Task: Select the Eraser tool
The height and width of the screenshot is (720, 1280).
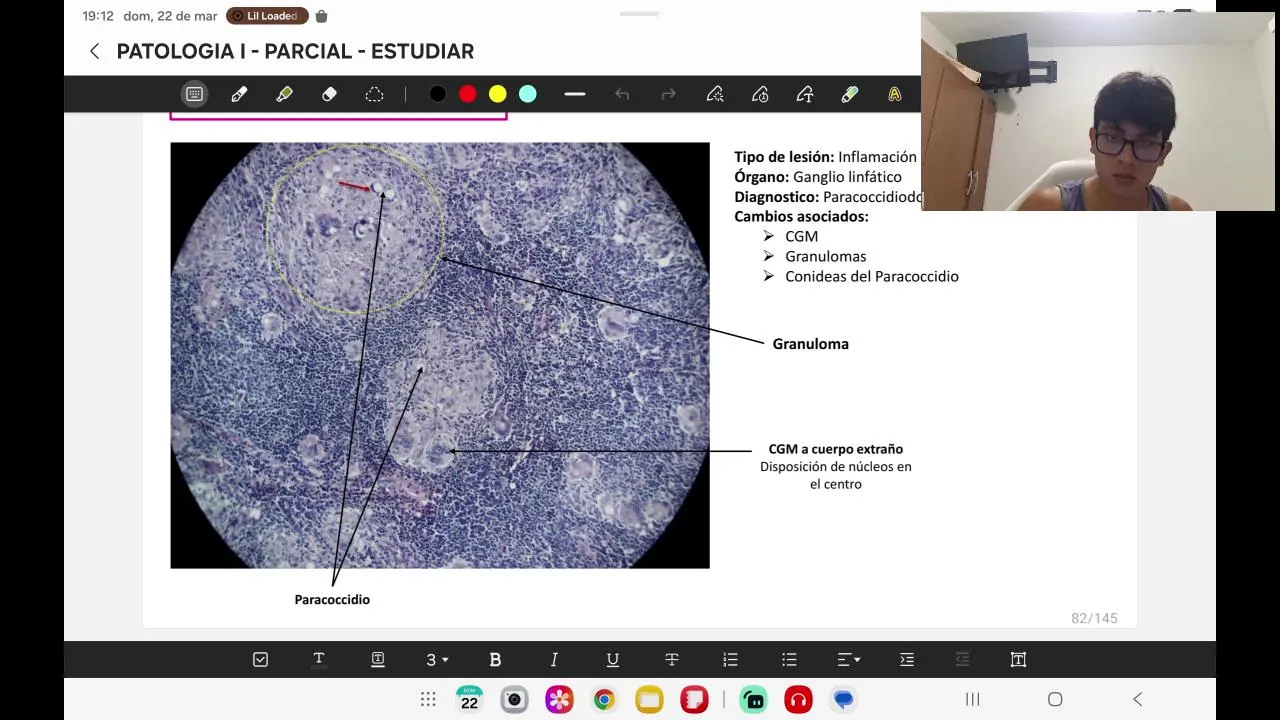Action: pos(329,94)
